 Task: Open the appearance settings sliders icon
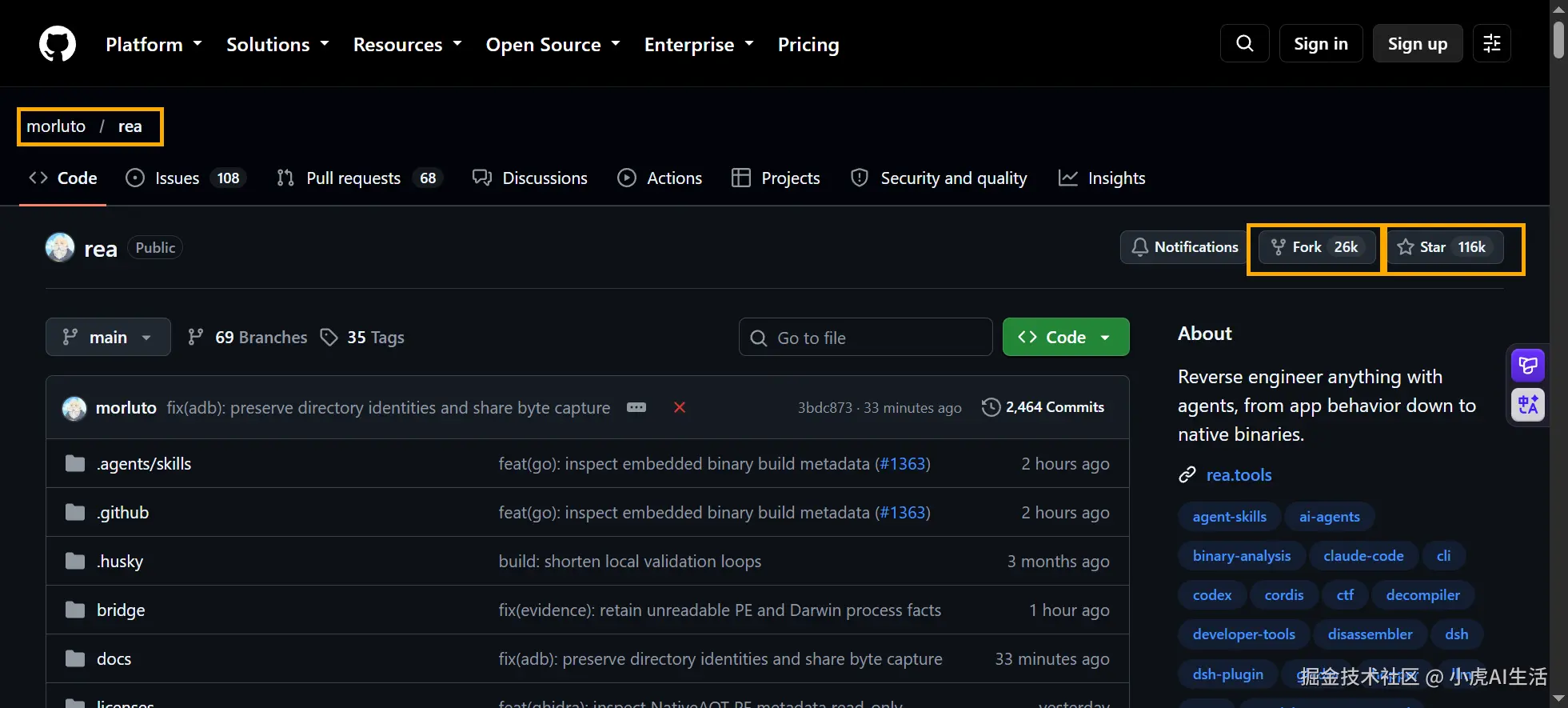[x=1492, y=43]
